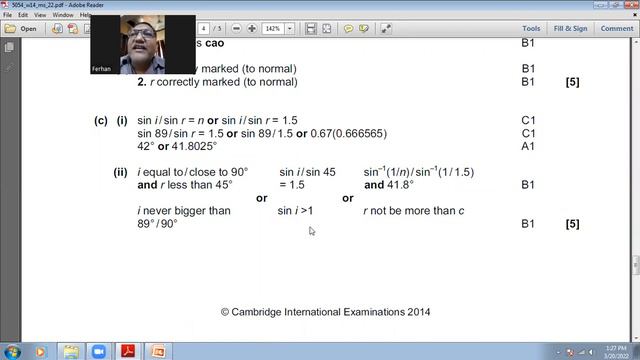Open the Comment pane
Screen dimensions: 640x360
[x=617, y=29]
